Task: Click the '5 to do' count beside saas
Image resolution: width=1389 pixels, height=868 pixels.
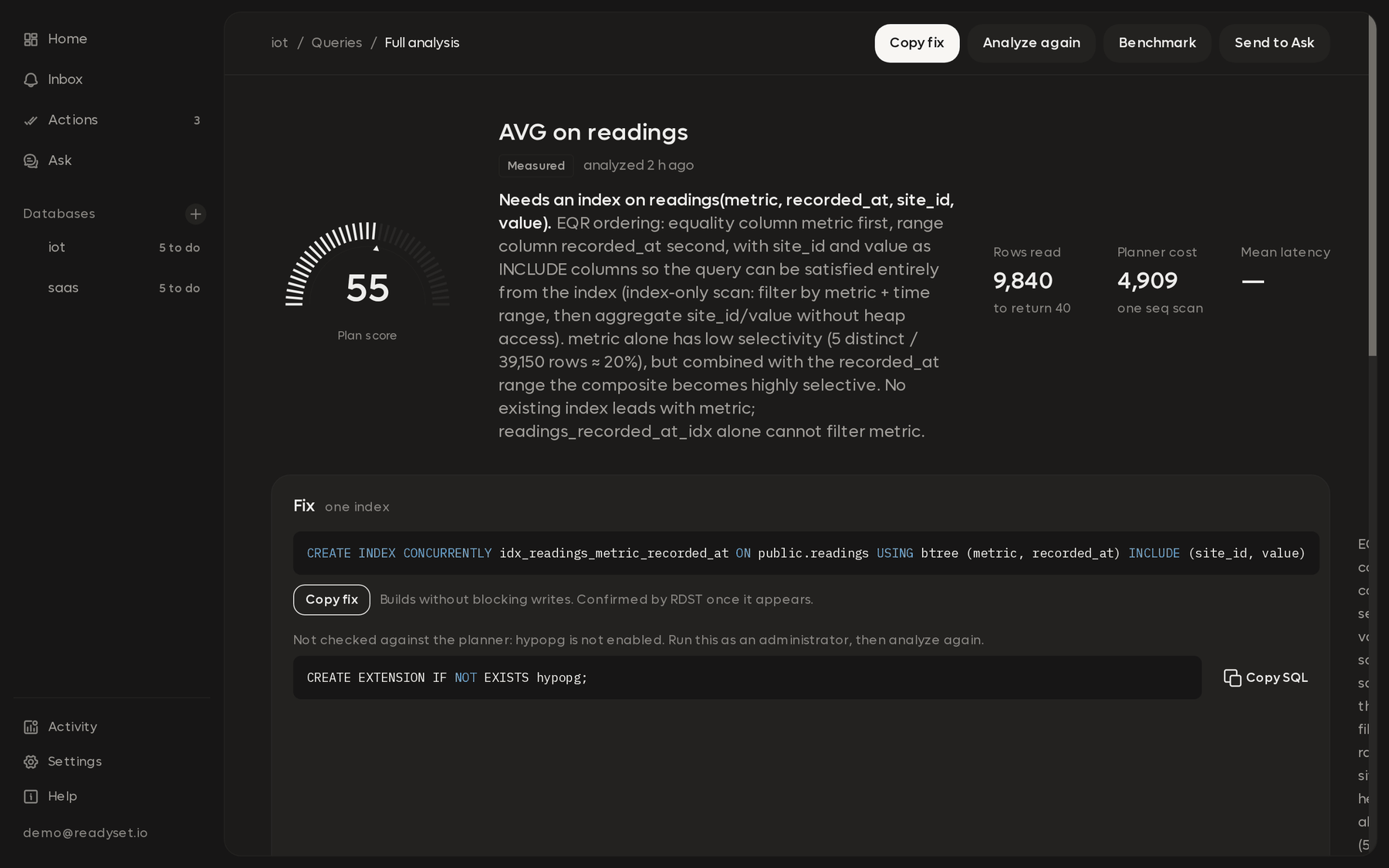Action: 179,288
